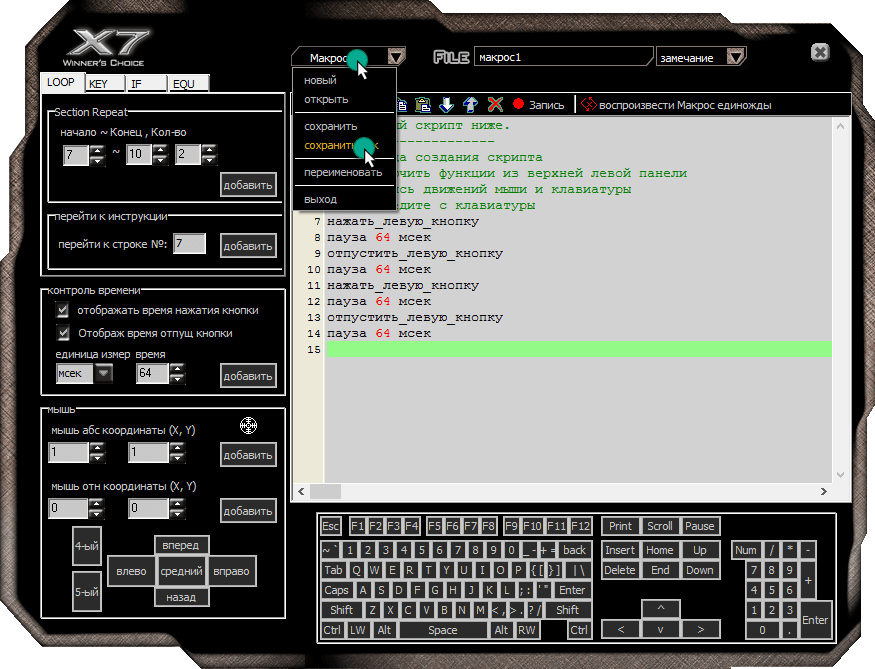
Task: Switch to the EQU tab
Action: [188, 84]
